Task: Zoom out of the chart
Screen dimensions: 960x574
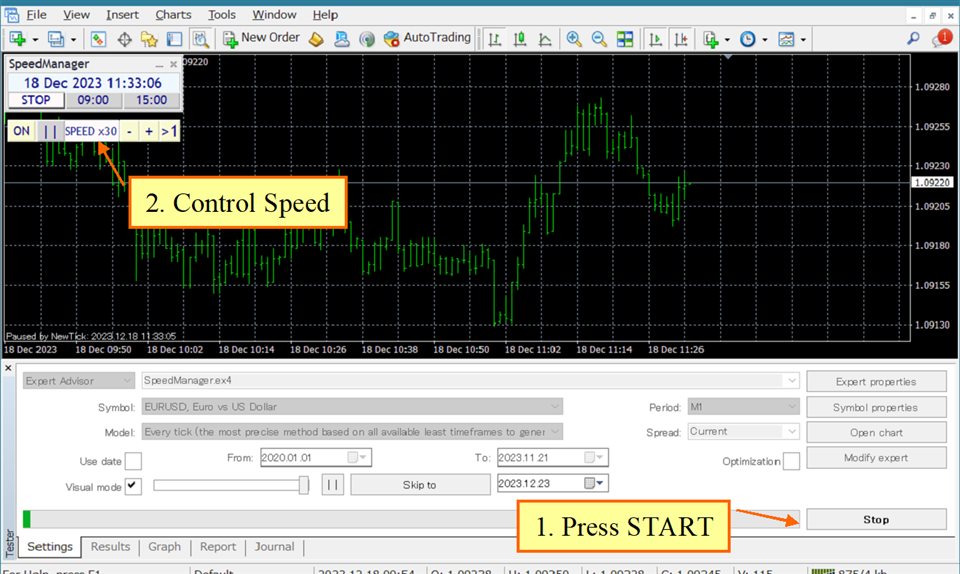Action: point(599,39)
